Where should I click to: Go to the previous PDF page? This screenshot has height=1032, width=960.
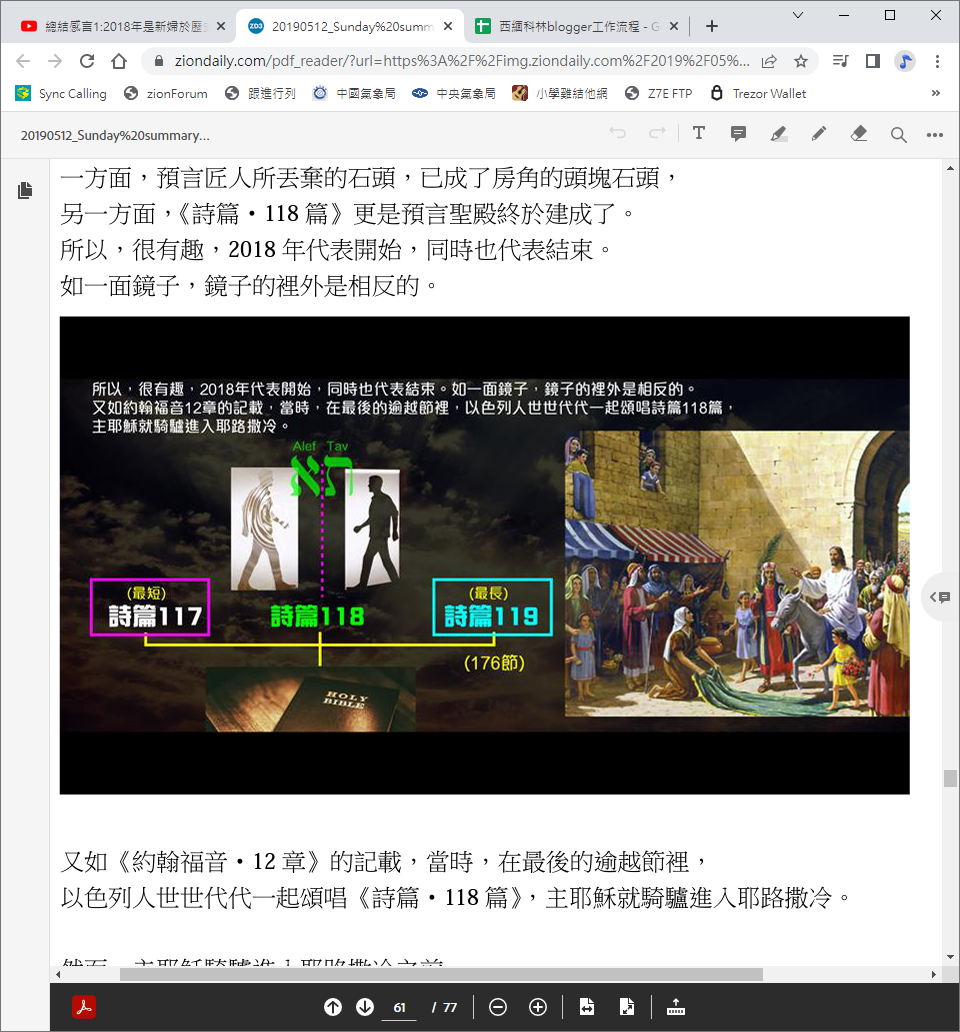pyautogui.click(x=333, y=1007)
